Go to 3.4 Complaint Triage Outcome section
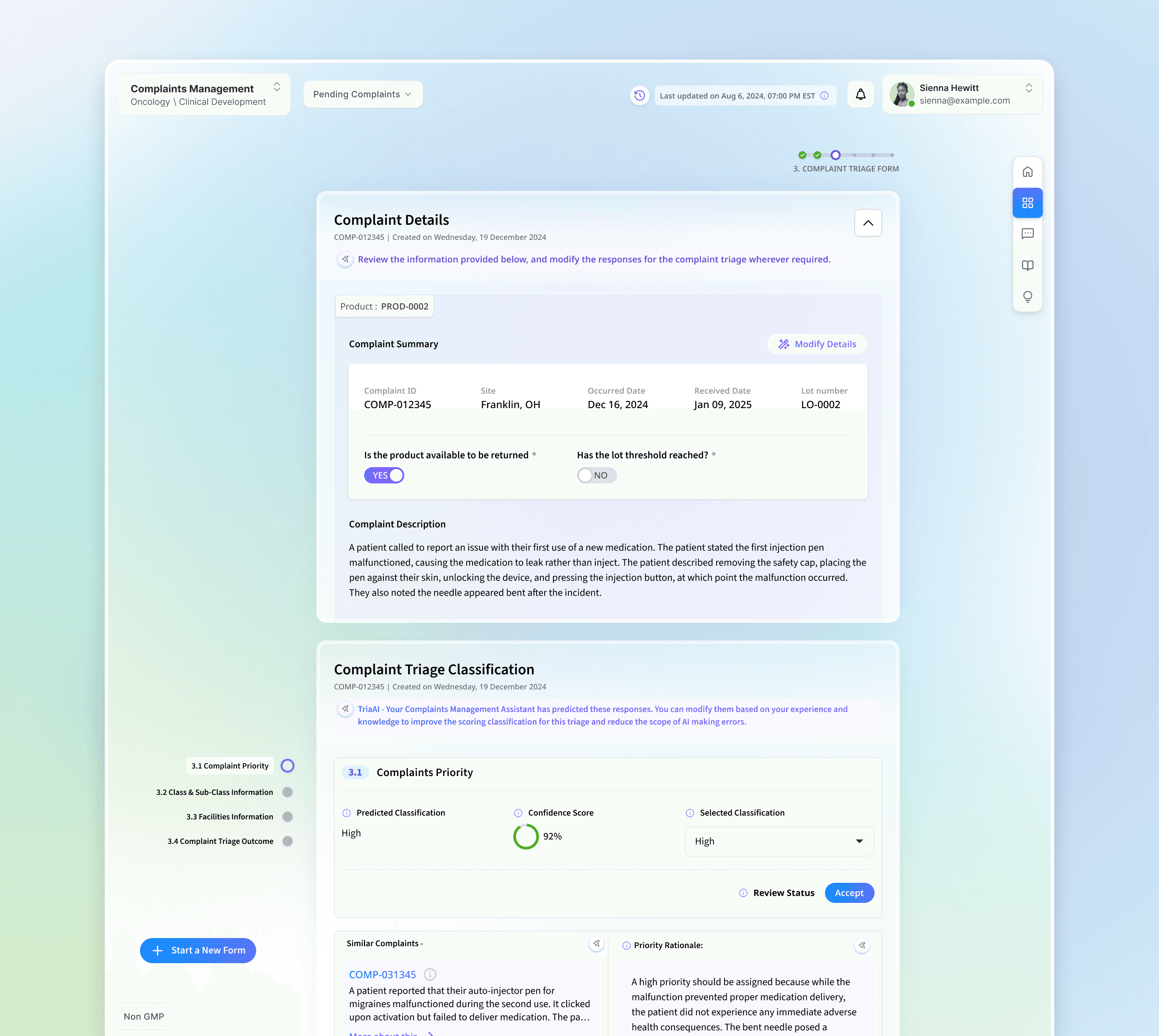Viewport: 1159px width, 1036px height. tap(220, 841)
